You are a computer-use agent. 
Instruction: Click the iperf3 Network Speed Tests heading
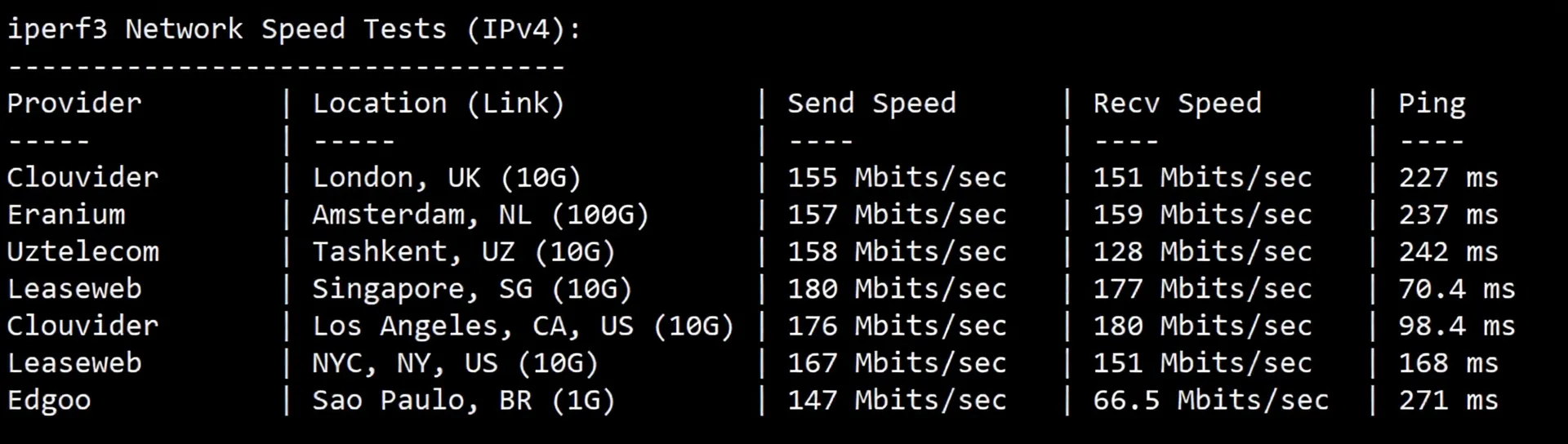(x=294, y=29)
